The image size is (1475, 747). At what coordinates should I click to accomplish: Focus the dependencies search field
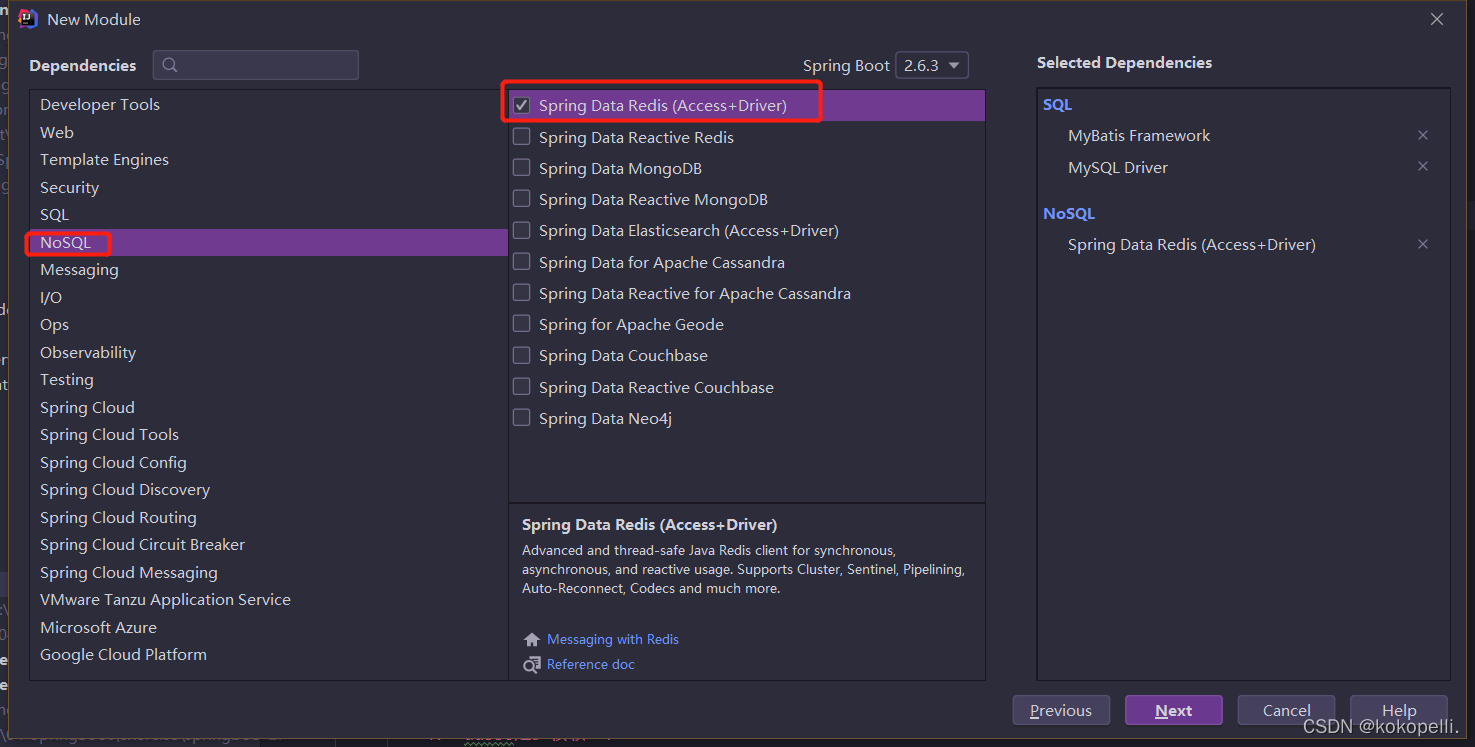coord(256,65)
